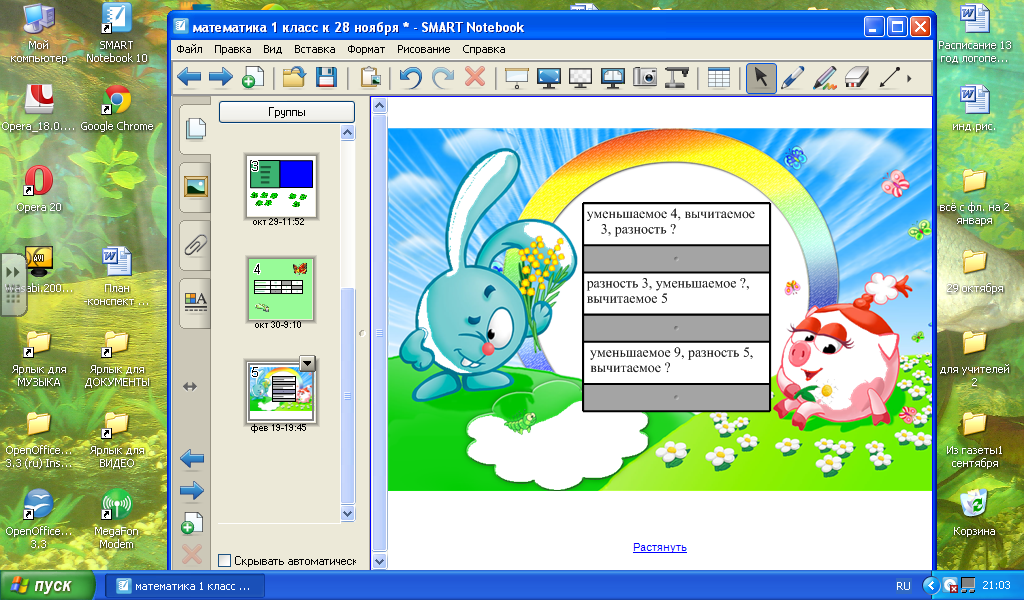Insert a table from the toolbar
Screen dimensions: 1024x600
(x=718, y=78)
